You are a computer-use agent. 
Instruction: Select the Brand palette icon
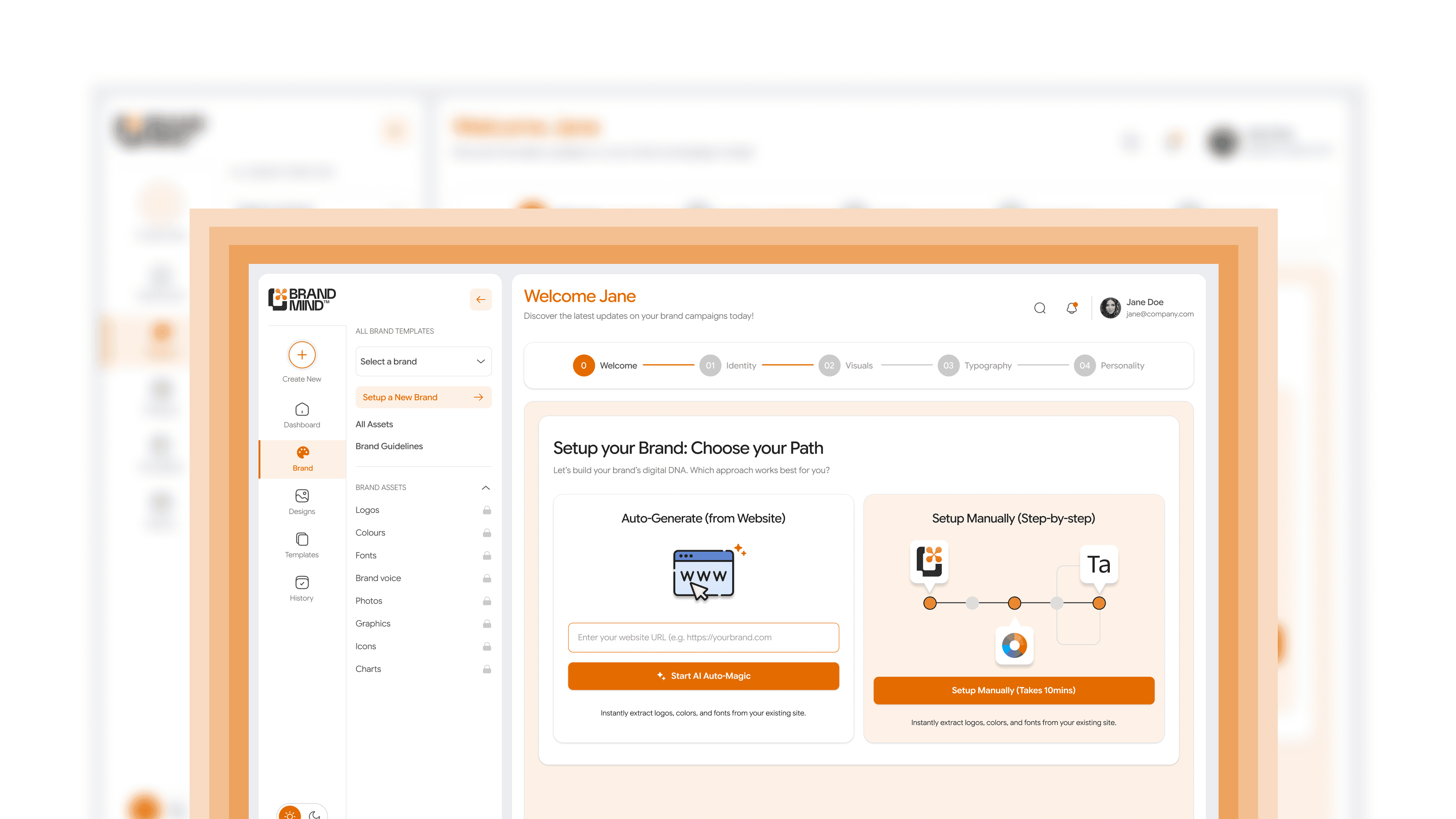303,452
